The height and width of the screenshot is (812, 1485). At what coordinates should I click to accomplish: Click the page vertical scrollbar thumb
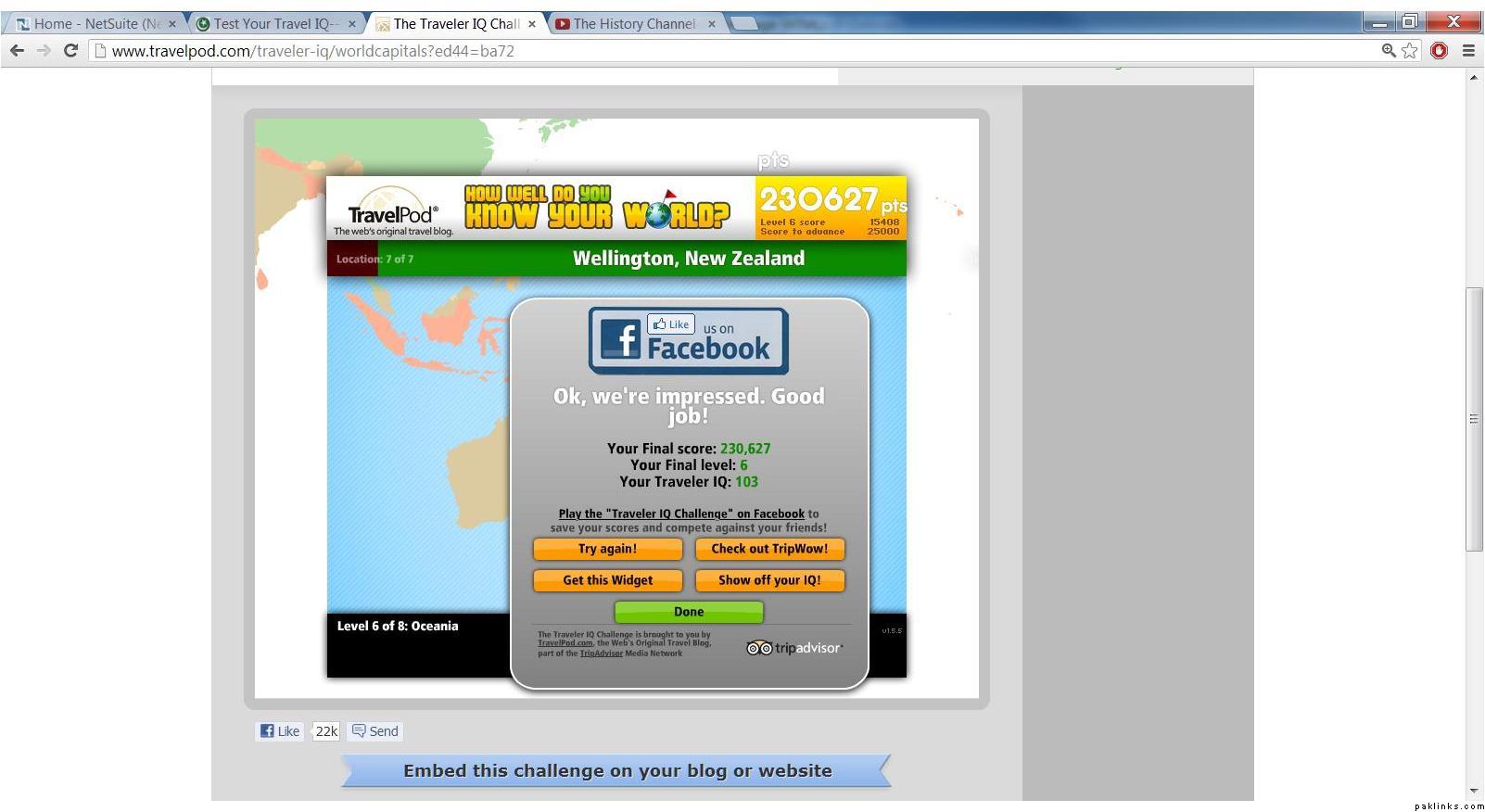[1473, 419]
